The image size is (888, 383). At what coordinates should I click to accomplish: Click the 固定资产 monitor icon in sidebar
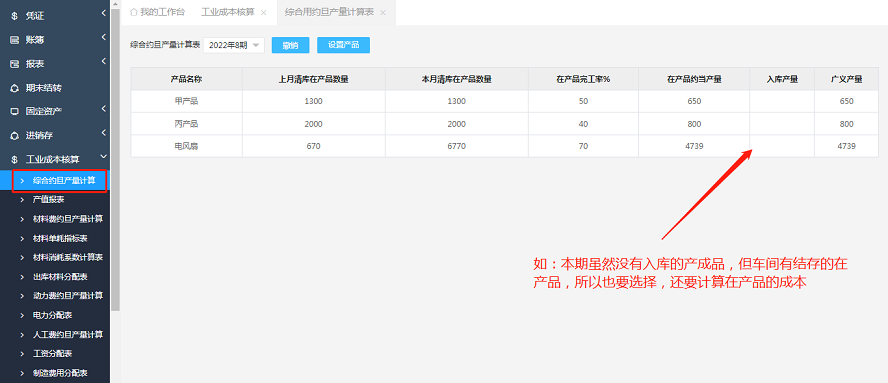click(x=15, y=111)
